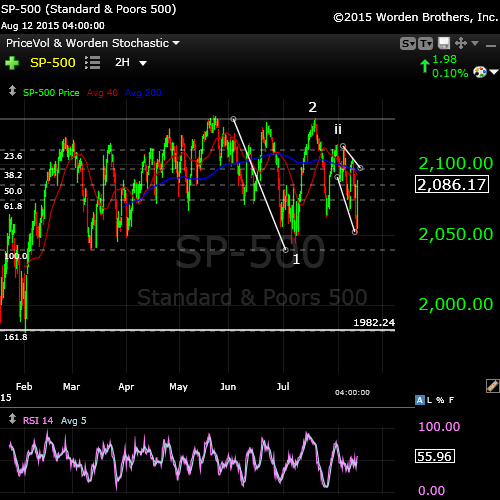Click the wave label 1 annotation
Screen dimensions: 500x500
pos(296,259)
